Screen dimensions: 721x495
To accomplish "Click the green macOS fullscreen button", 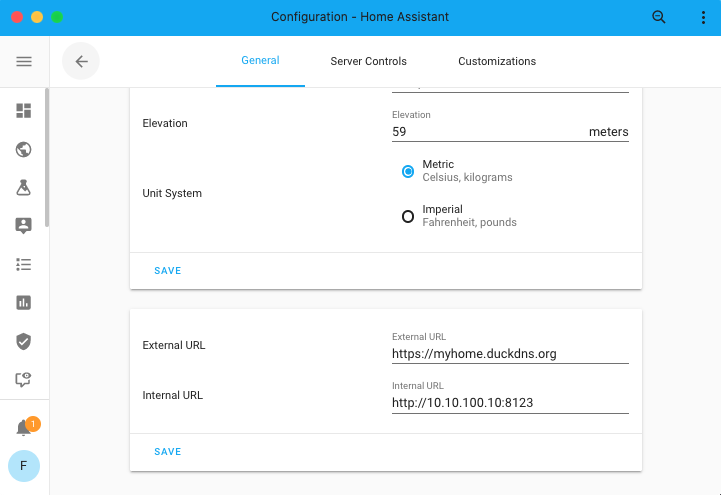I will [x=57, y=17].
